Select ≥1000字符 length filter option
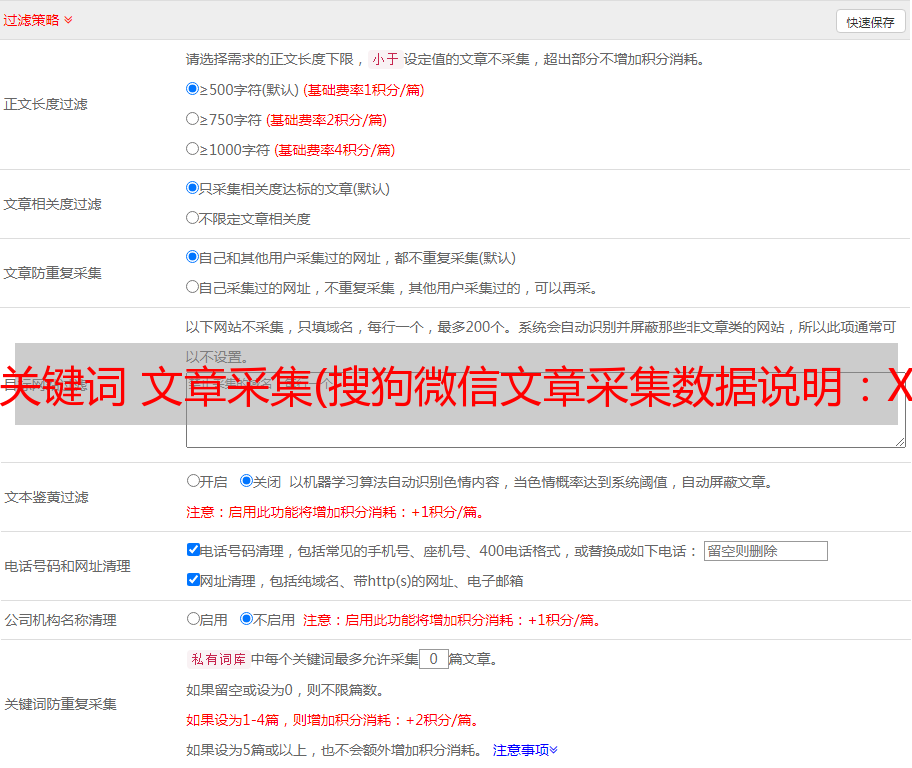The height and width of the screenshot is (768, 912). (x=193, y=149)
